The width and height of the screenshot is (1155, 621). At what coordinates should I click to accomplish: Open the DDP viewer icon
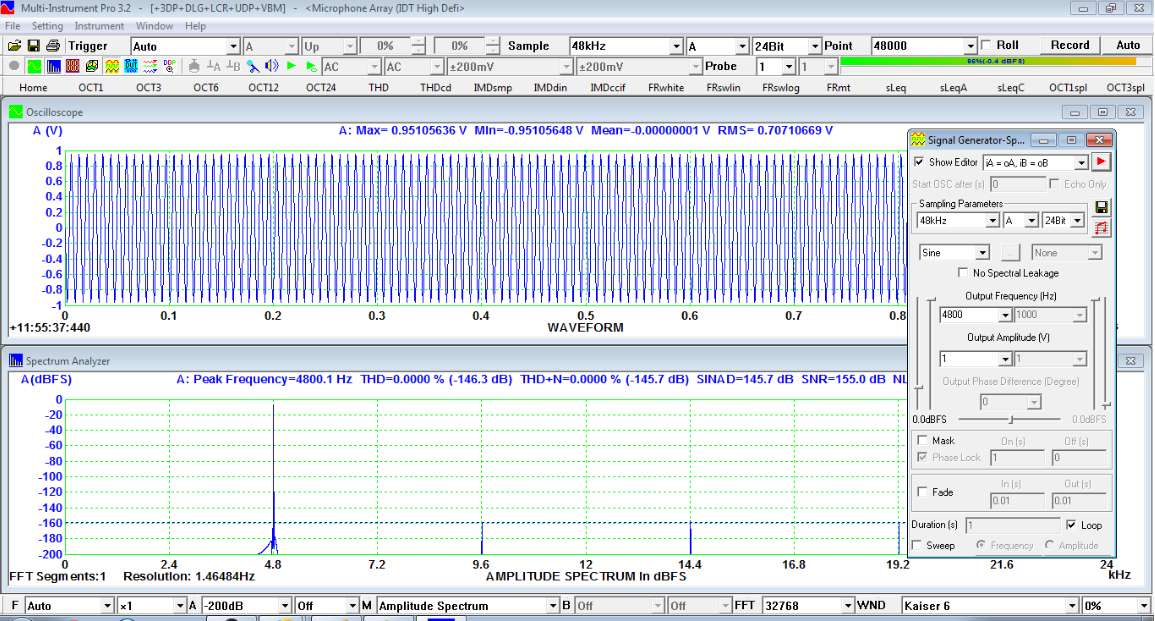click(169, 66)
